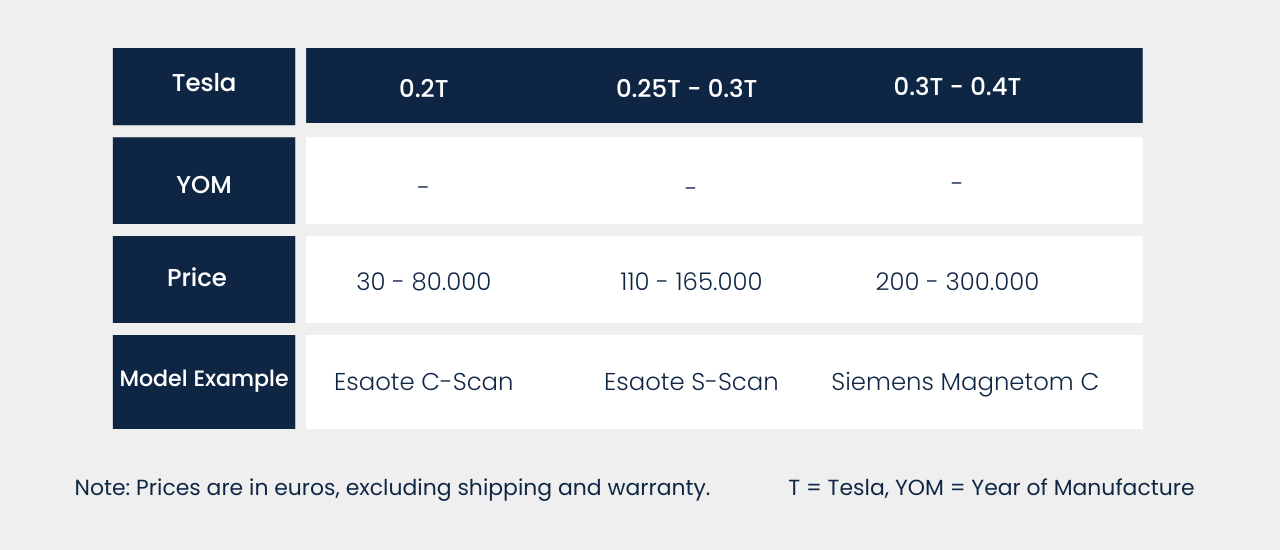The width and height of the screenshot is (1280, 550).
Task: Click the YOM dash under 0.3T - 0.4T
Action: tap(957, 184)
